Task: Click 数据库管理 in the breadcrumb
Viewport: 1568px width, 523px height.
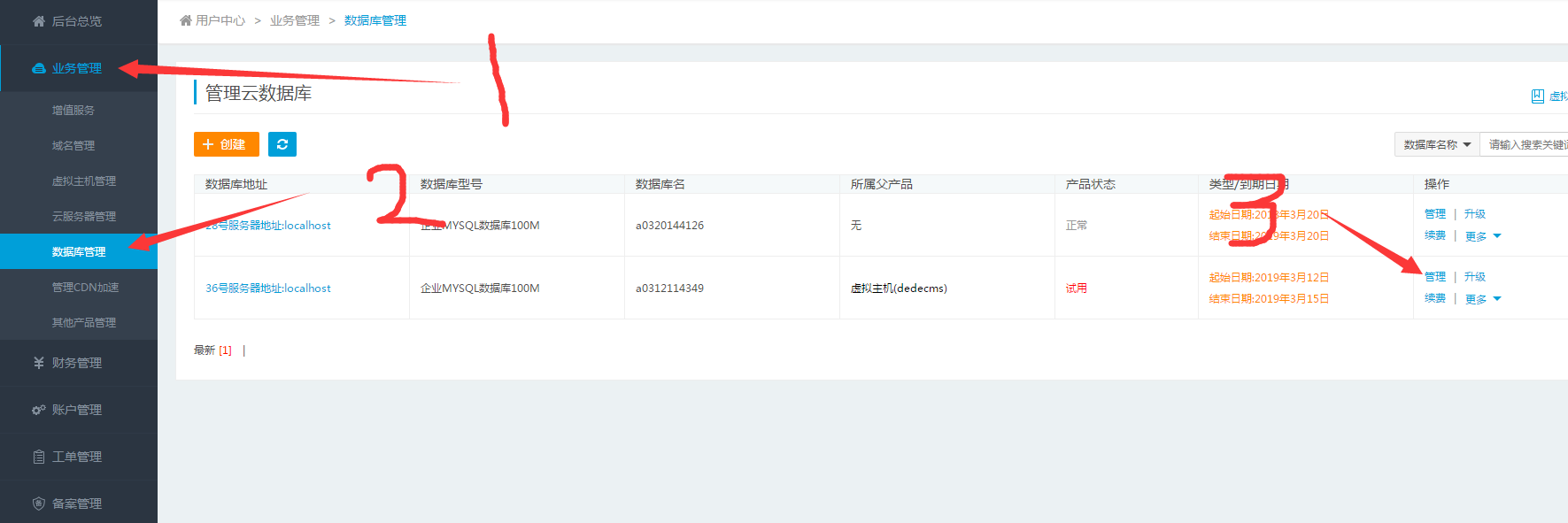Action: 375,20
